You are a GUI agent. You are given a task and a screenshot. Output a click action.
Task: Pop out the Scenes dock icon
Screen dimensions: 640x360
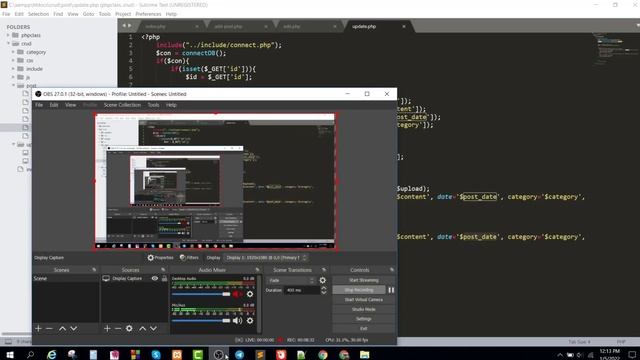[94, 270]
